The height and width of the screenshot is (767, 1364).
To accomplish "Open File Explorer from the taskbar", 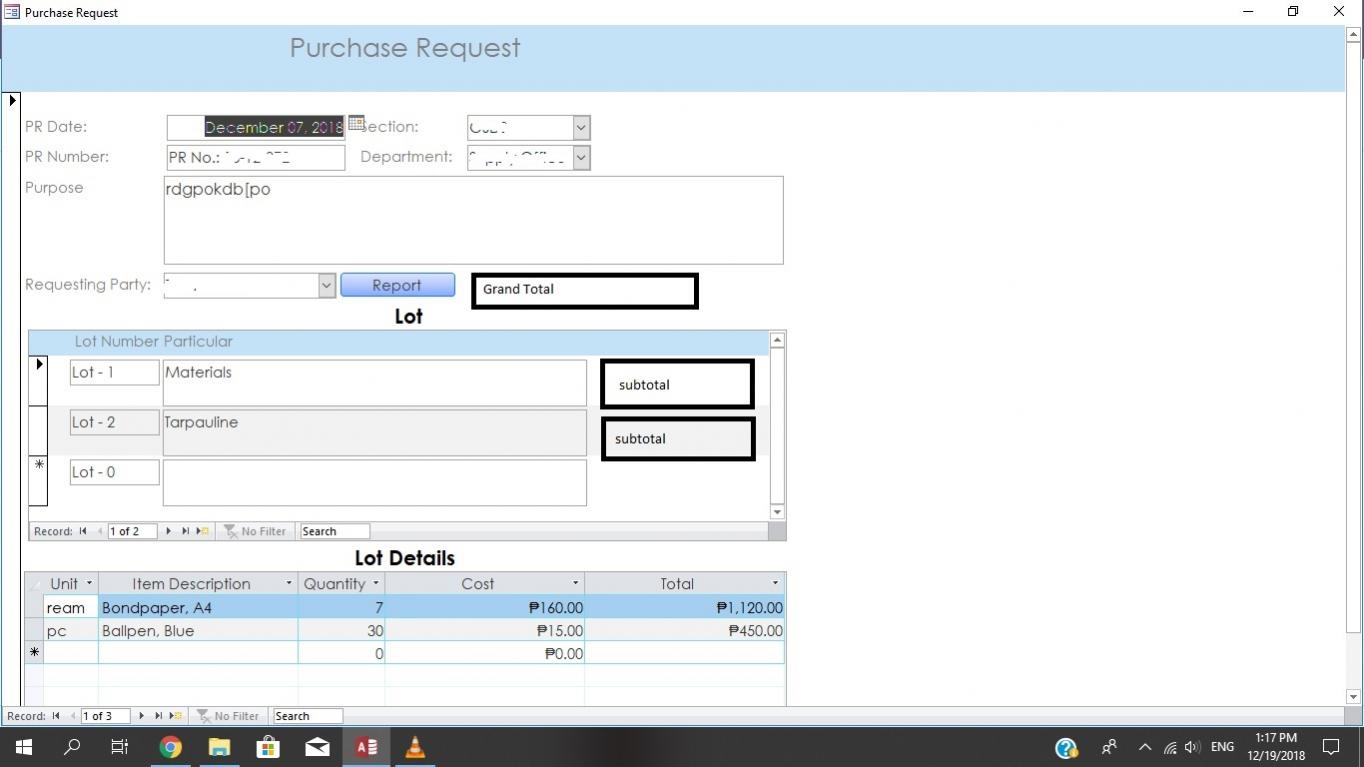I will (x=219, y=747).
